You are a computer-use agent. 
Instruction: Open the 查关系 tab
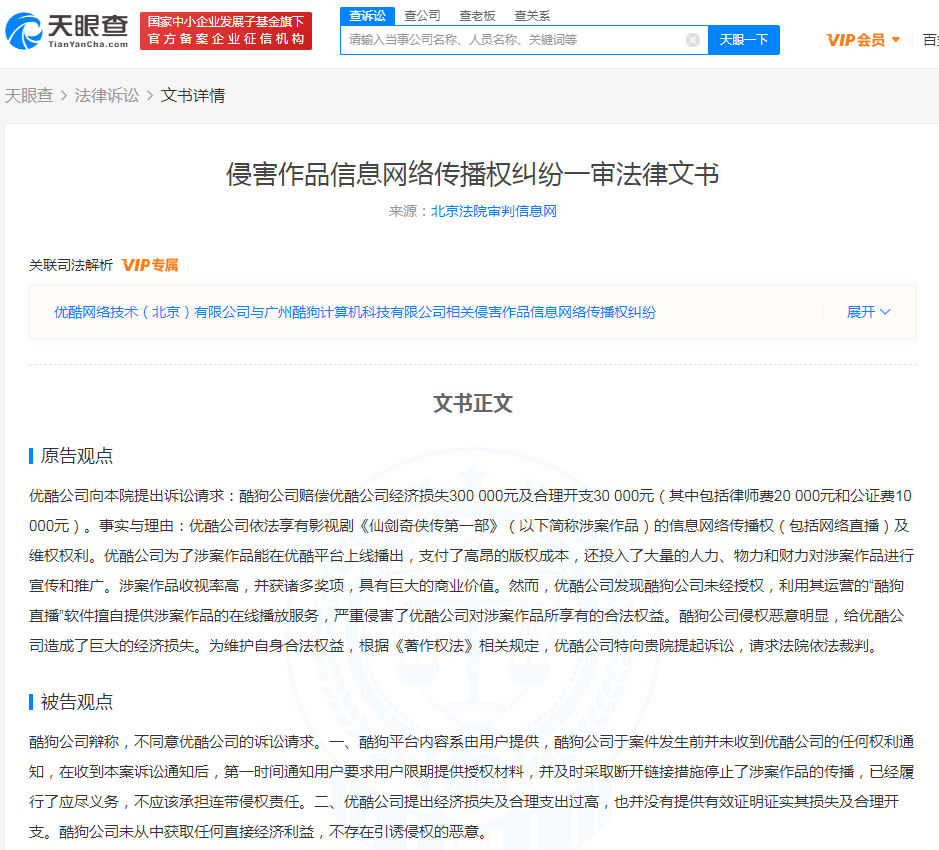[532, 16]
